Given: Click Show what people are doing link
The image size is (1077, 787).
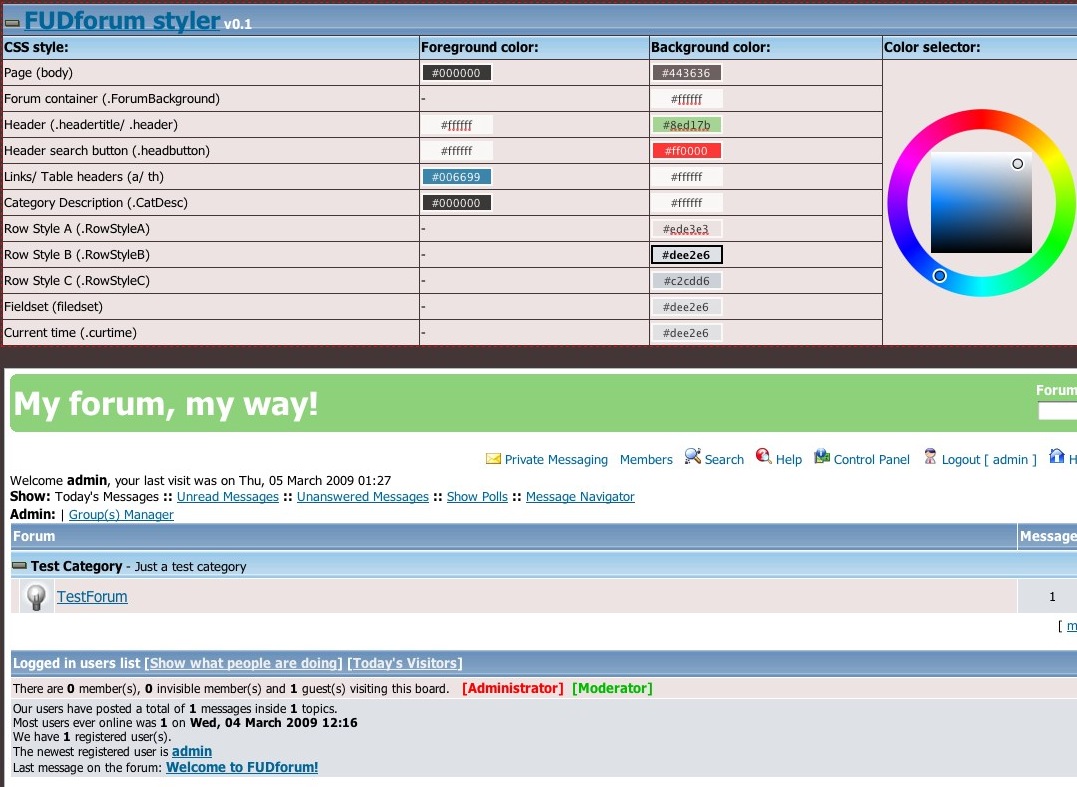Looking at the screenshot, I should pyautogui.click(x=243, y=663).
